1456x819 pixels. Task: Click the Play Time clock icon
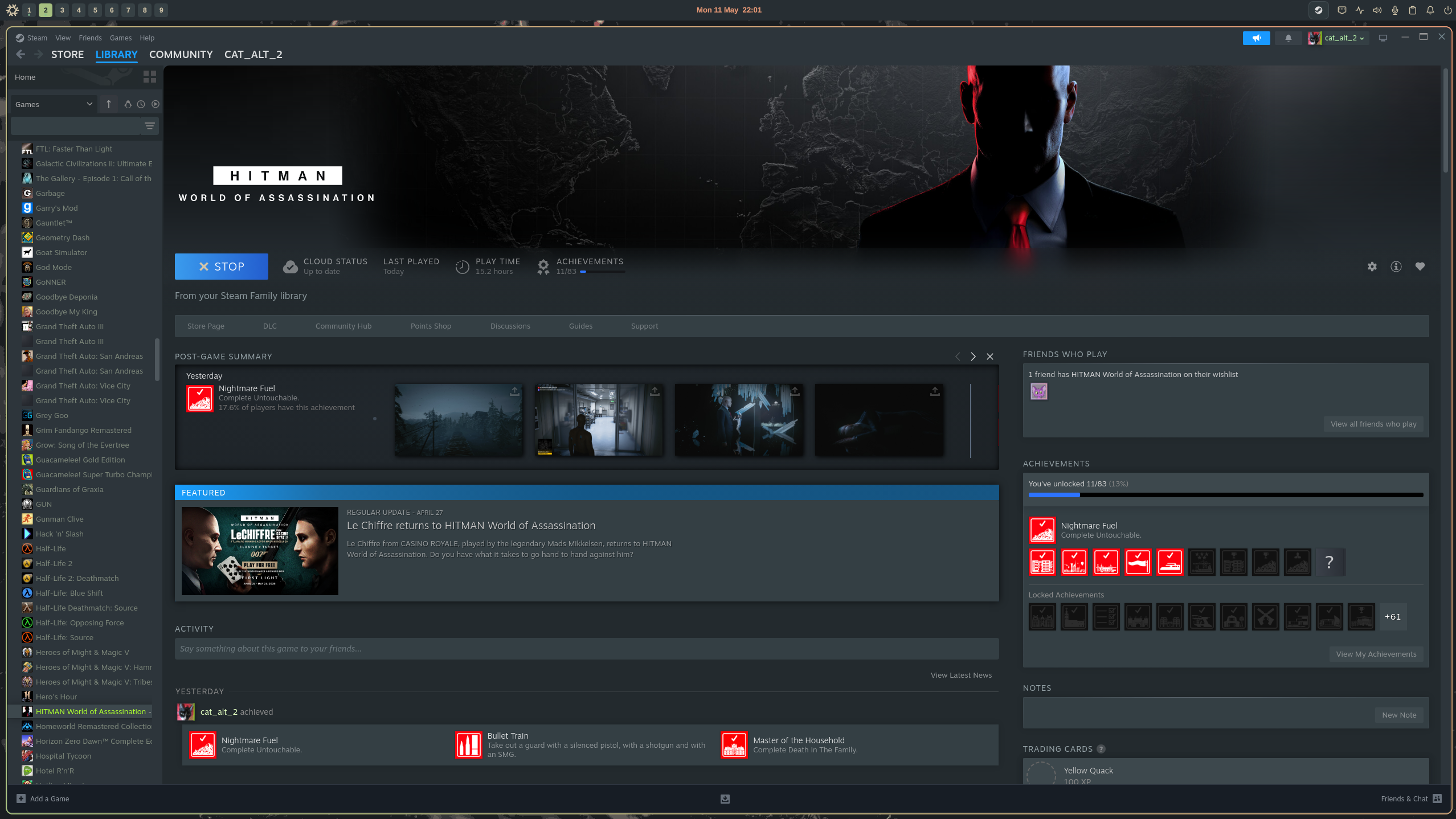click(463, 267)
